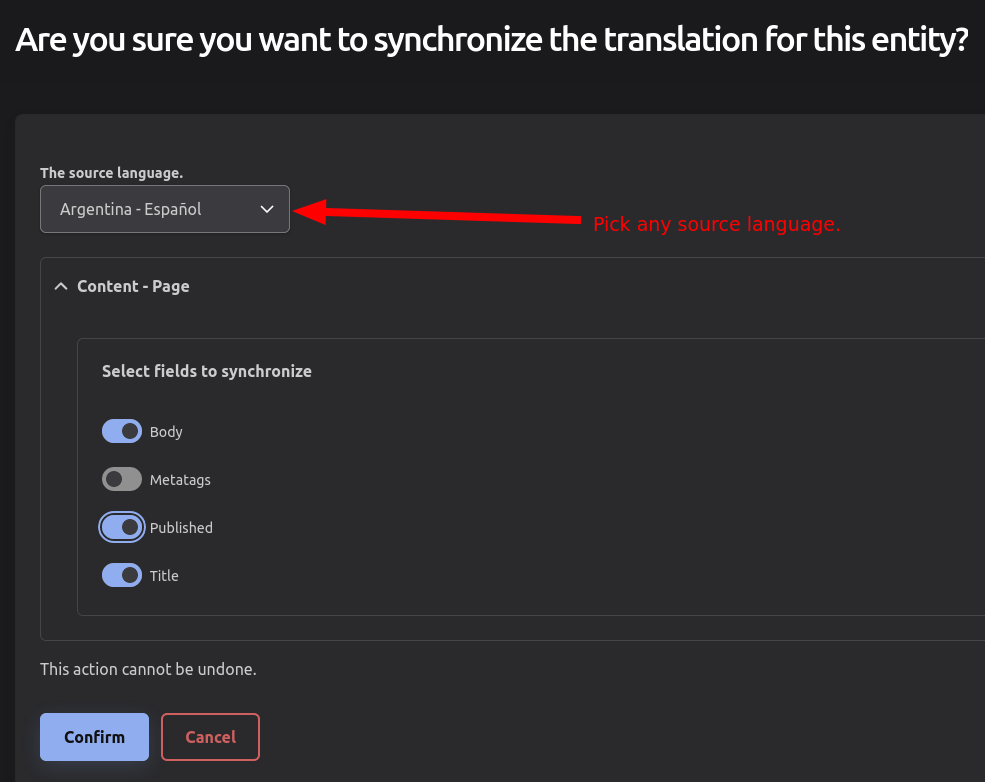Collapse the Content - Page section
The image size is (985, 782).
(x=122, y=286)
